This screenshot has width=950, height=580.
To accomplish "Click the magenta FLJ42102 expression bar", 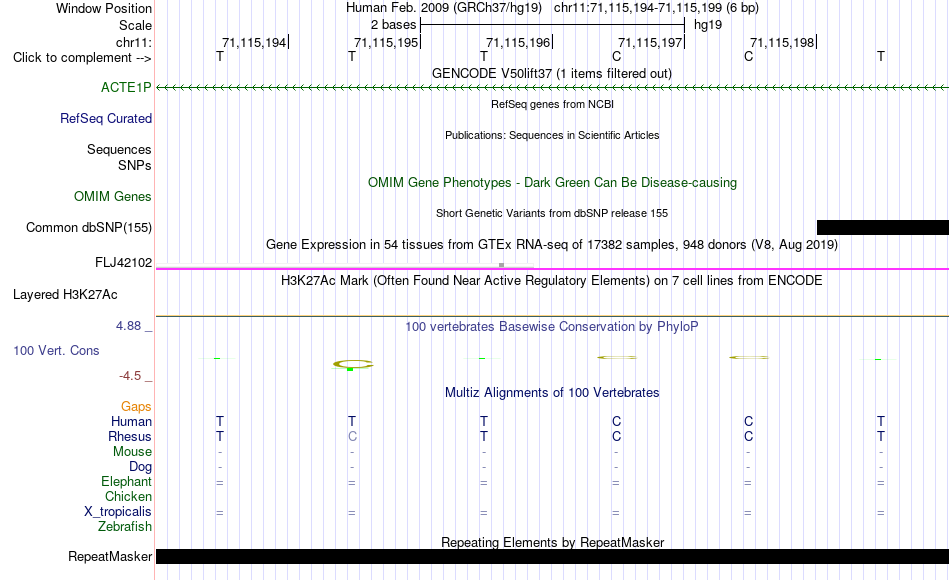I will click(x=552, y=268).
